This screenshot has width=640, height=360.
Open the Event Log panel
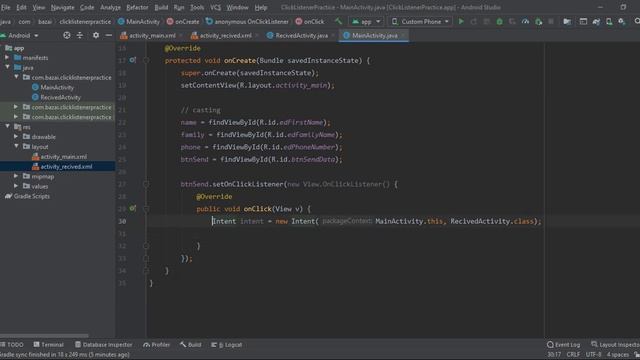tap(564, 345)
